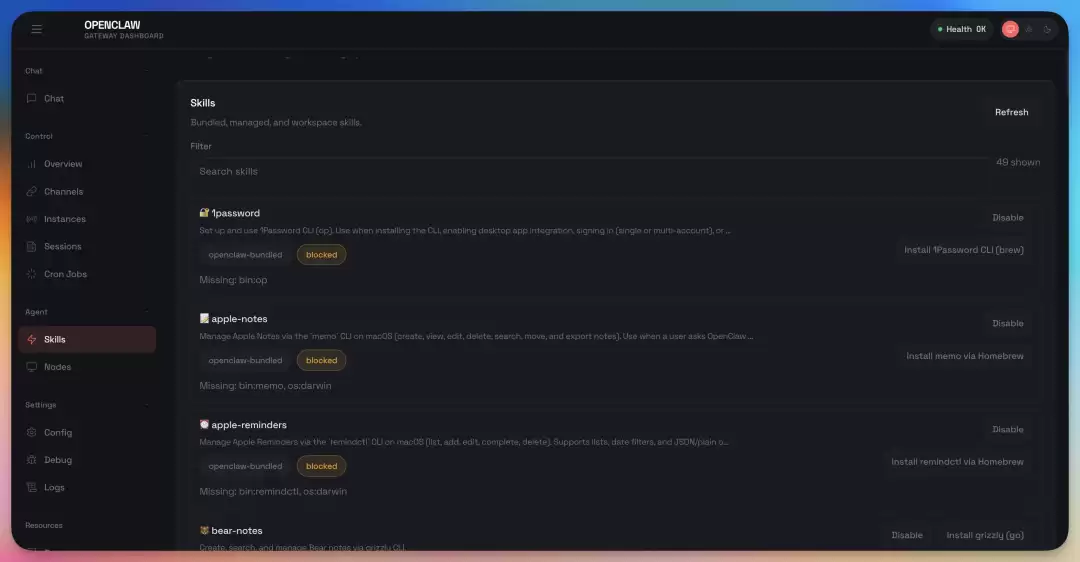Disable the apple-reminders skill
Image resolution: width=1080 pixels, height=562 pixels.
click(1008, 429)
